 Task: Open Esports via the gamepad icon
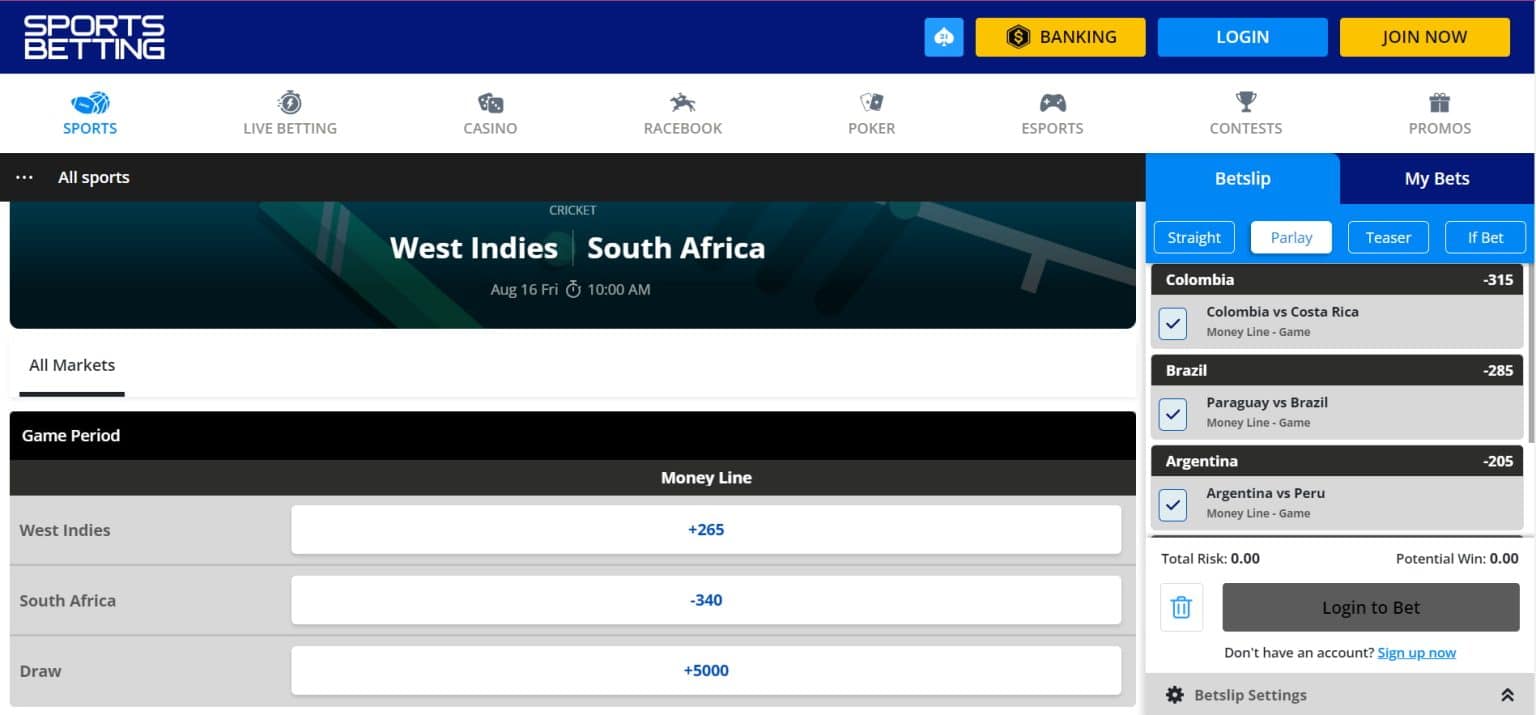[x=1052, y=103]
